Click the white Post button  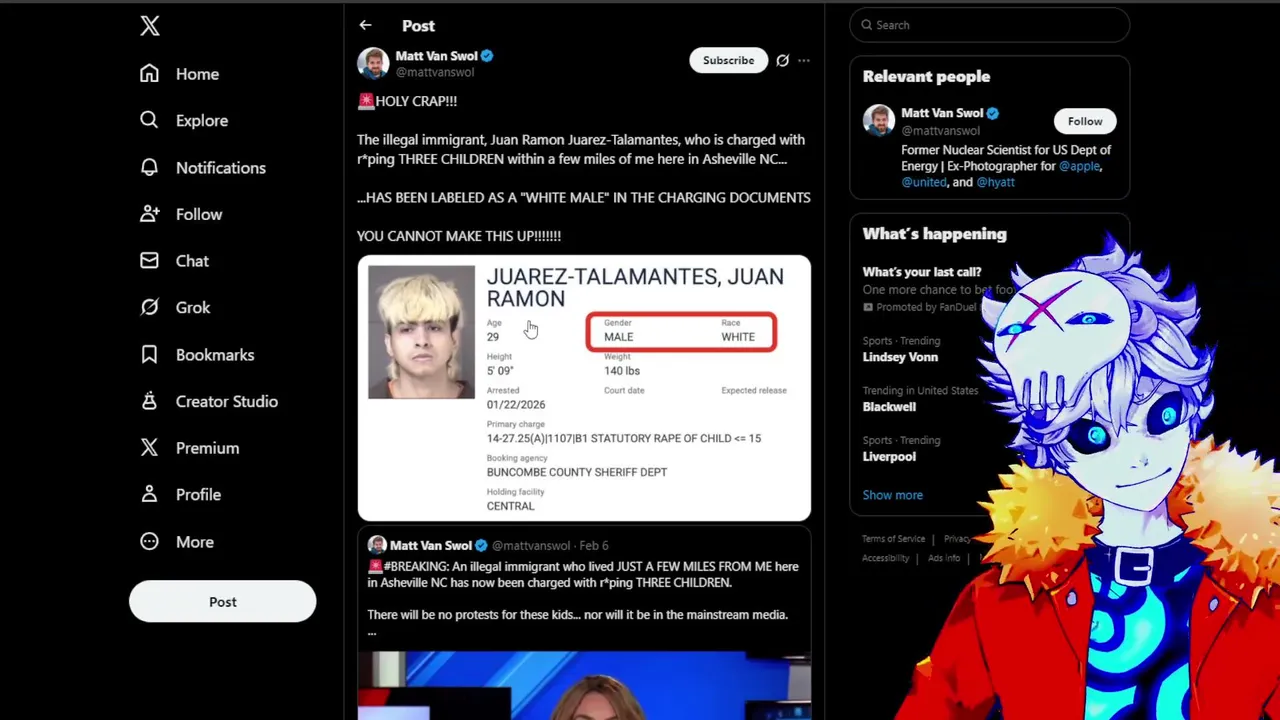222,602
